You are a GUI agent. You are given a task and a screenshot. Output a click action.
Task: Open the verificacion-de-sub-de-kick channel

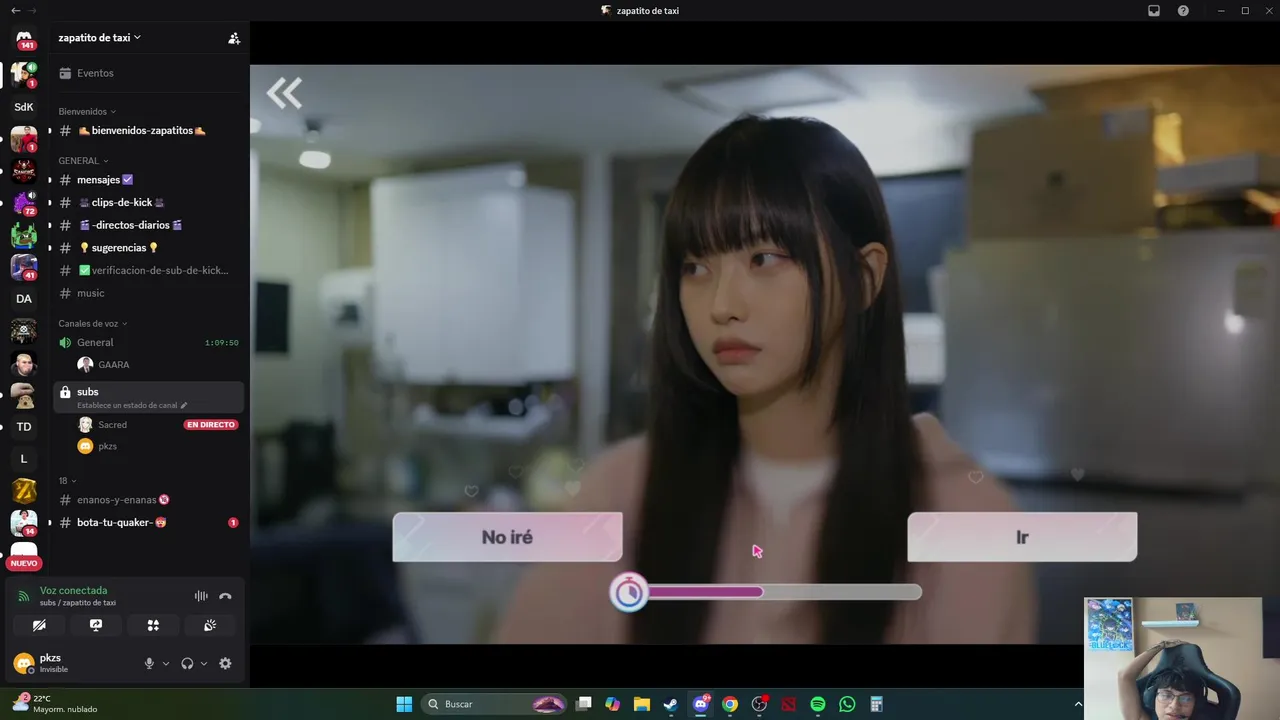tap(148, 270)
